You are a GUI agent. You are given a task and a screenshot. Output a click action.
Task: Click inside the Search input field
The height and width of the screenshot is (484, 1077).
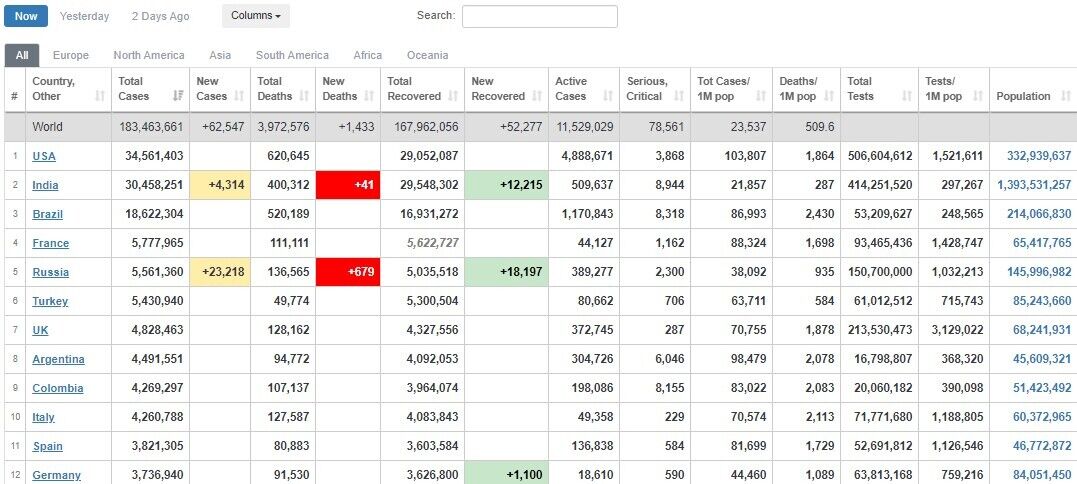pos(539,16)
